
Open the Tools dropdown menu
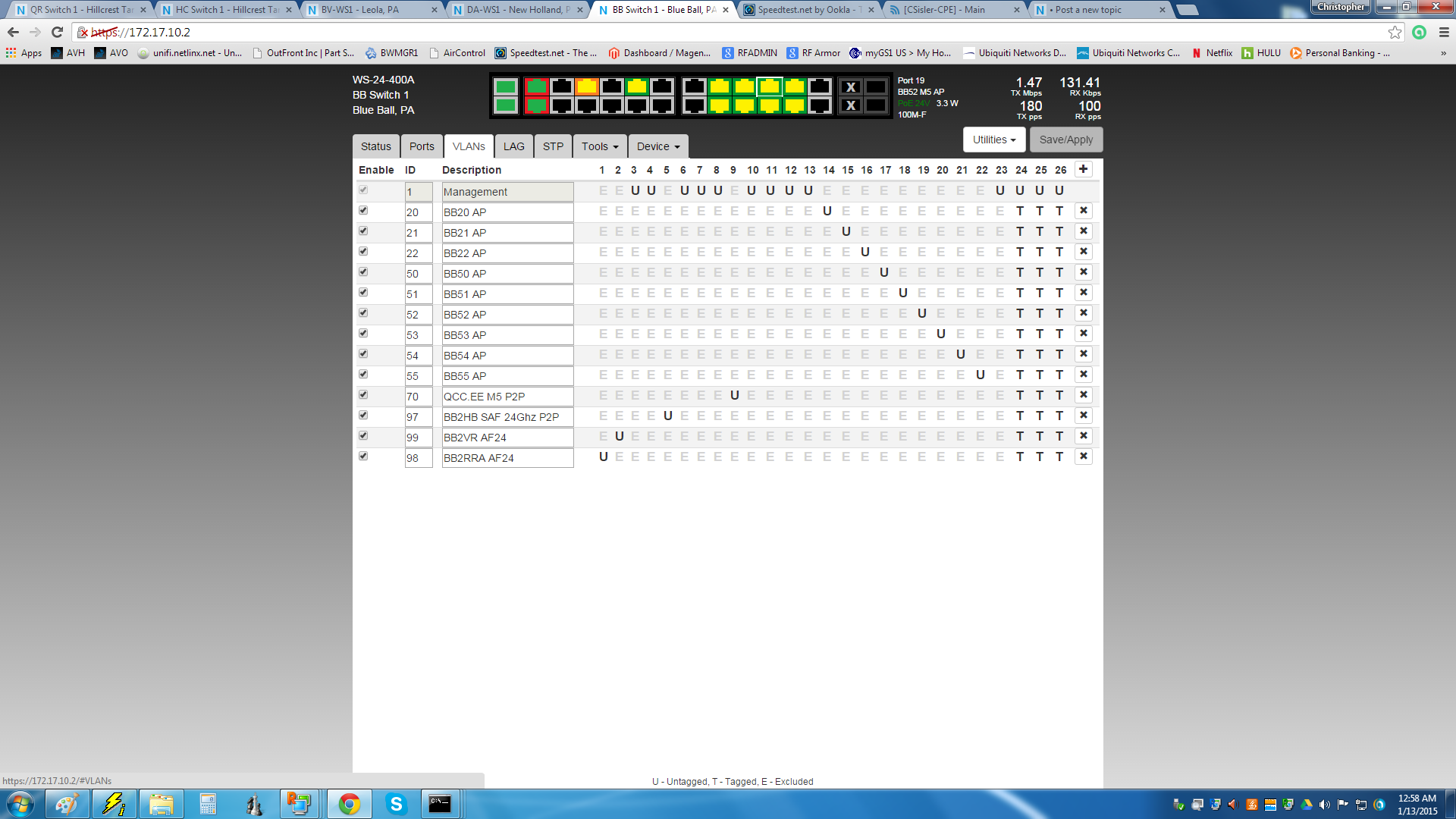click(x=598, y=146)
